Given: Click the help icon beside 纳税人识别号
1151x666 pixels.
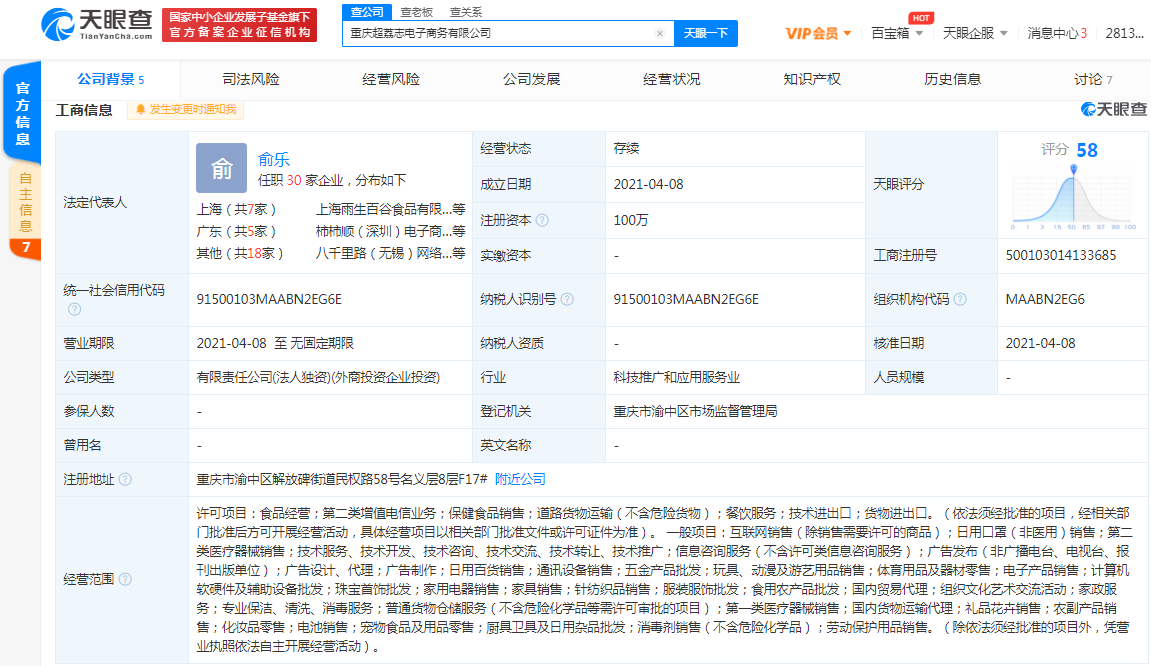Looking at the screenshot, I should (567, 299).
